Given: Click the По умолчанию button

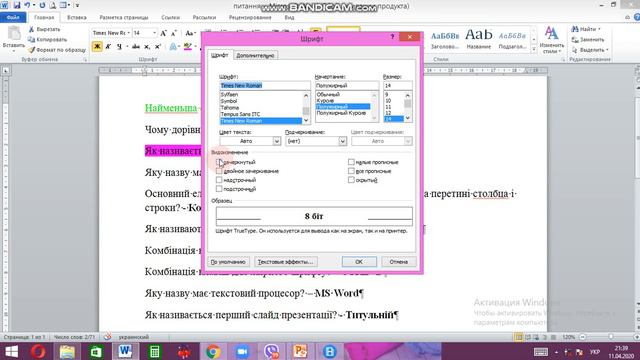Looking at the screenshot, I should point(228,262).
